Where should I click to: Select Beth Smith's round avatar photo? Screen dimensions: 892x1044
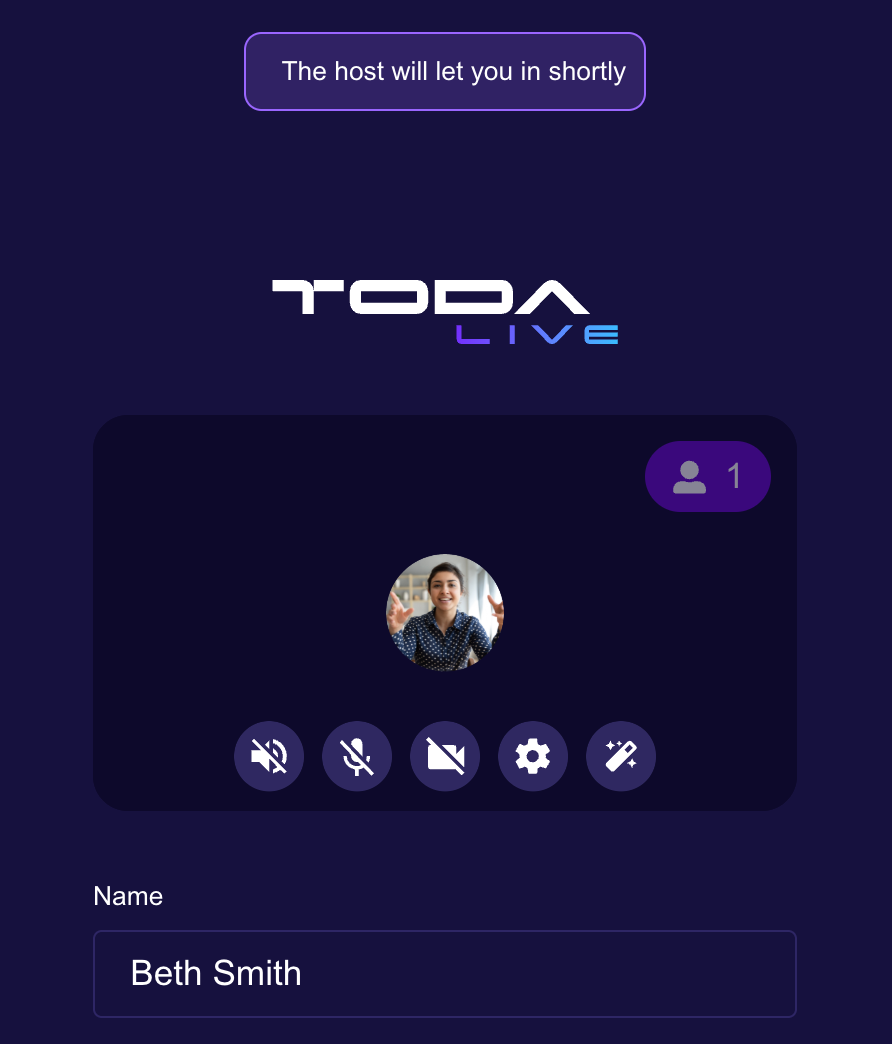point(445,613)
